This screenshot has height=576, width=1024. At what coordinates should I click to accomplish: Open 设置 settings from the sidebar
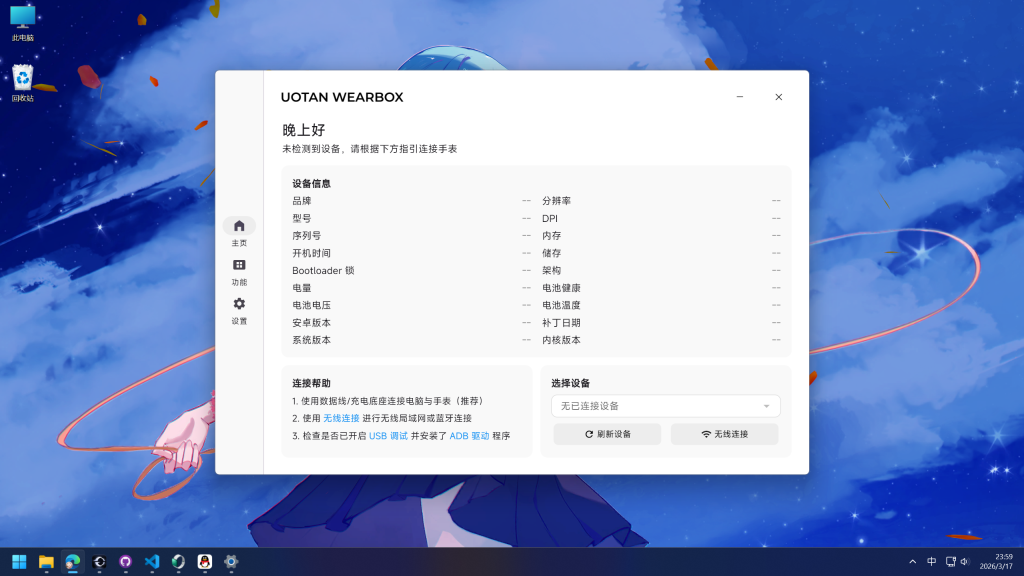pyautogui.click(x=239, y=310)
